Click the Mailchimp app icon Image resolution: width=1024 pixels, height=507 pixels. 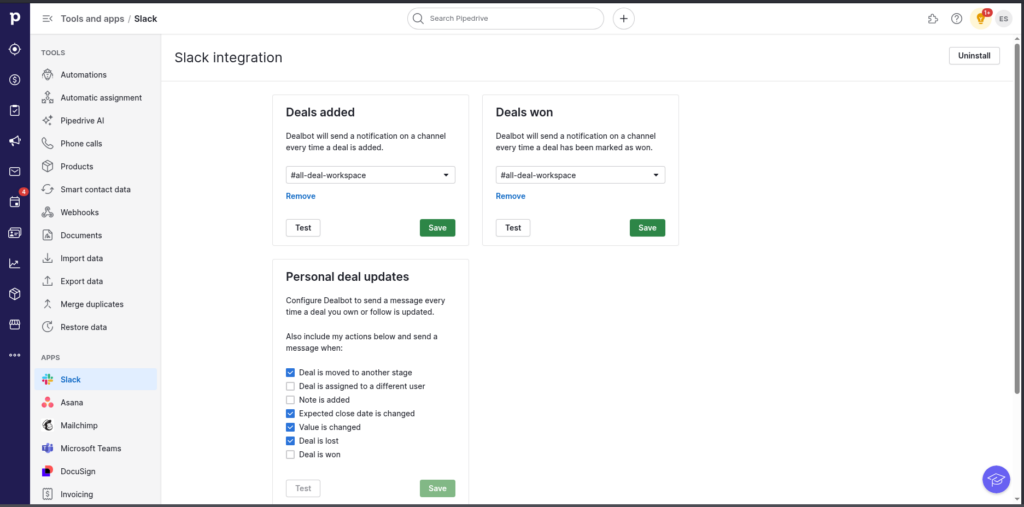coord(47,425)
